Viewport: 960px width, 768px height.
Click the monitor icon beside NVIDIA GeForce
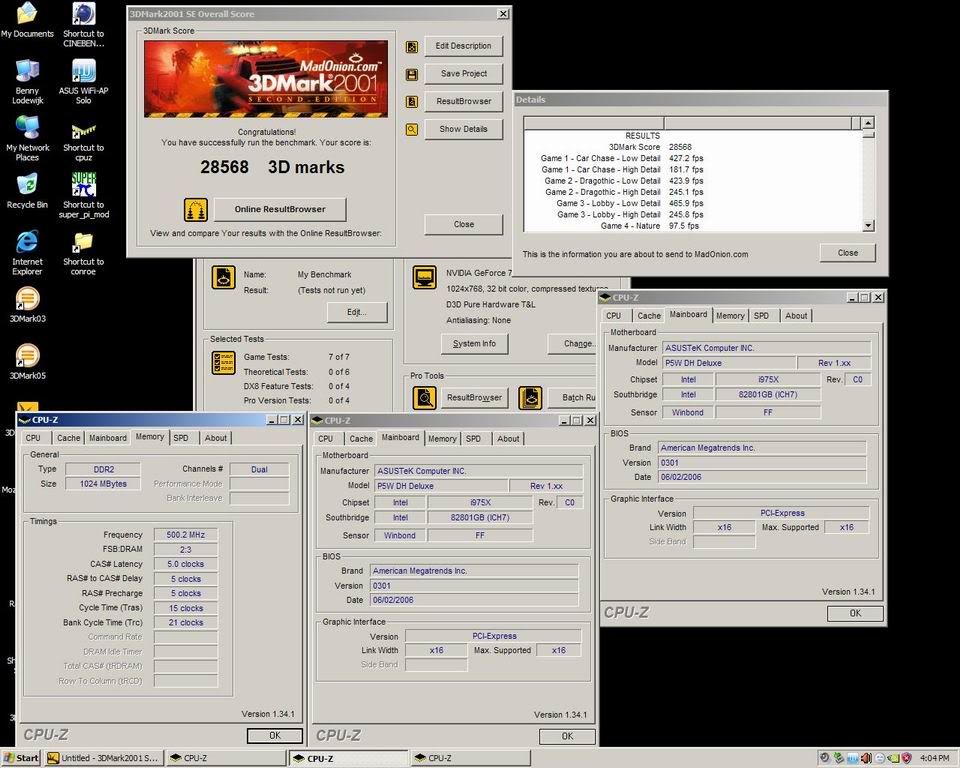click(x=424, y=277)
